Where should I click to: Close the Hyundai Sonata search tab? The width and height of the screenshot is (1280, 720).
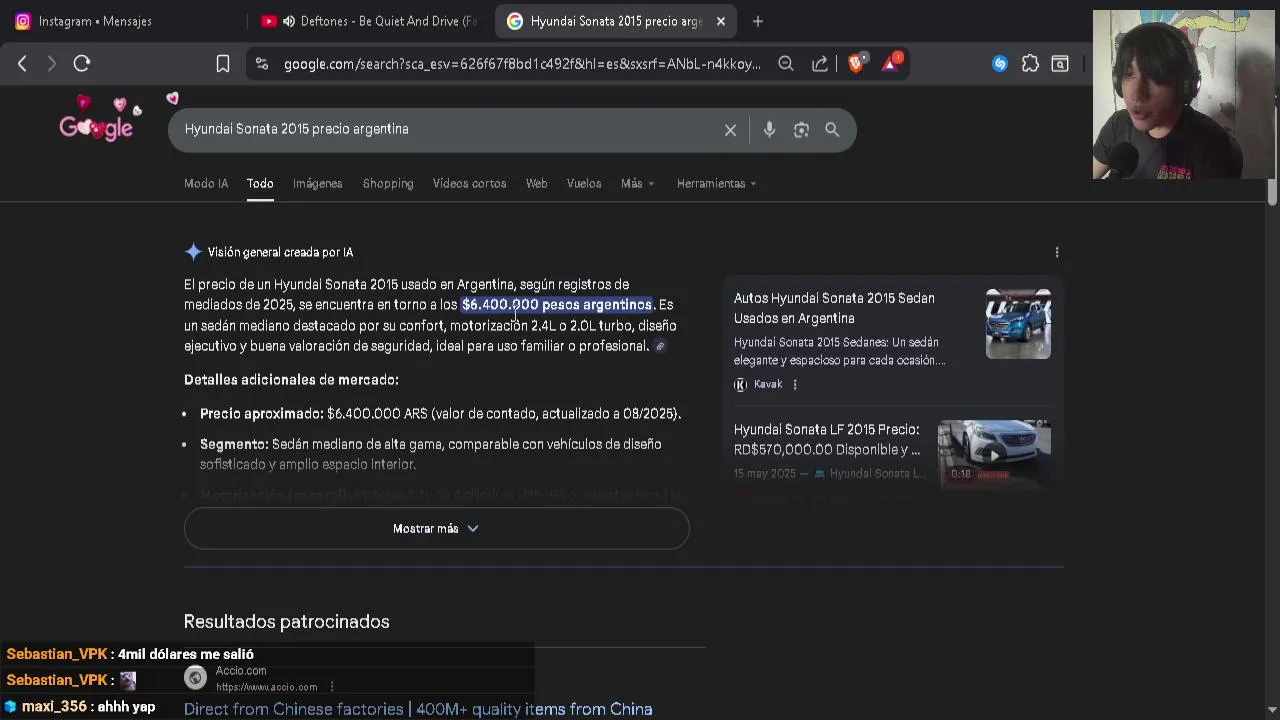click(x=720, y=21)
